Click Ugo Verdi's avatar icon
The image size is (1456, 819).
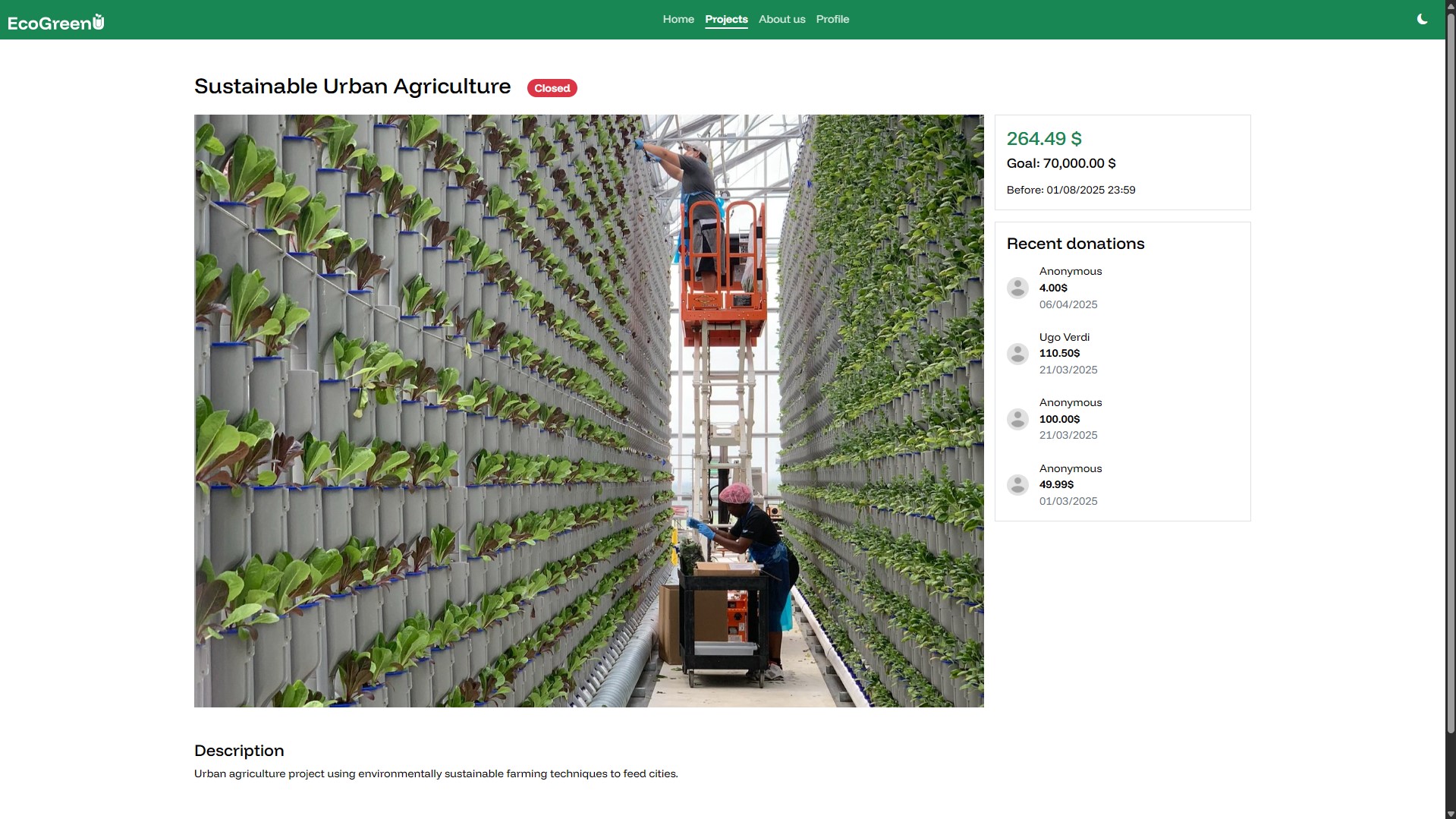[1017, 354]
